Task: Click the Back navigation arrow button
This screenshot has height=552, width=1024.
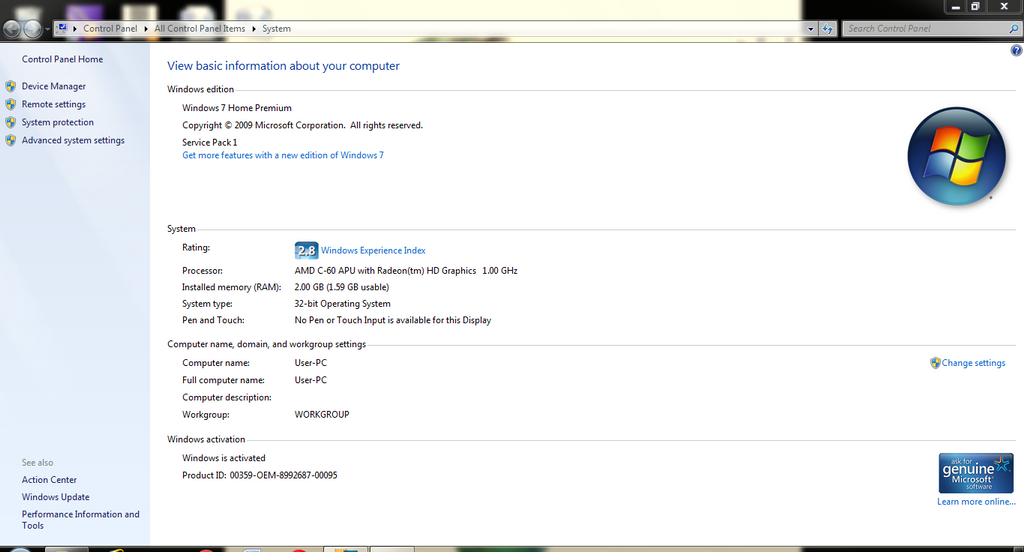Action: coord(12,29)
